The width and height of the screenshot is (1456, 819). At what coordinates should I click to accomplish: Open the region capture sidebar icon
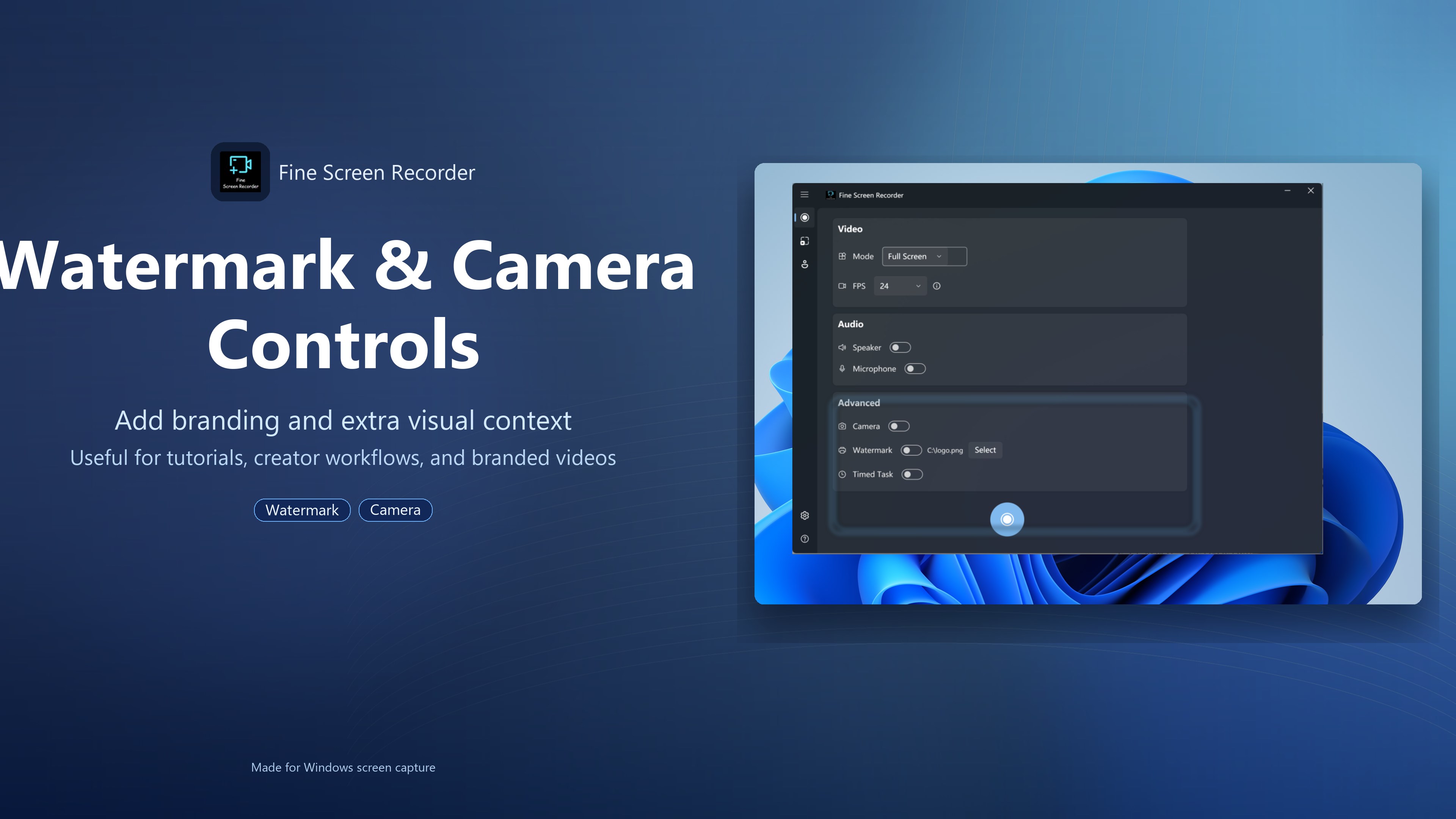(x=805, y=242)
